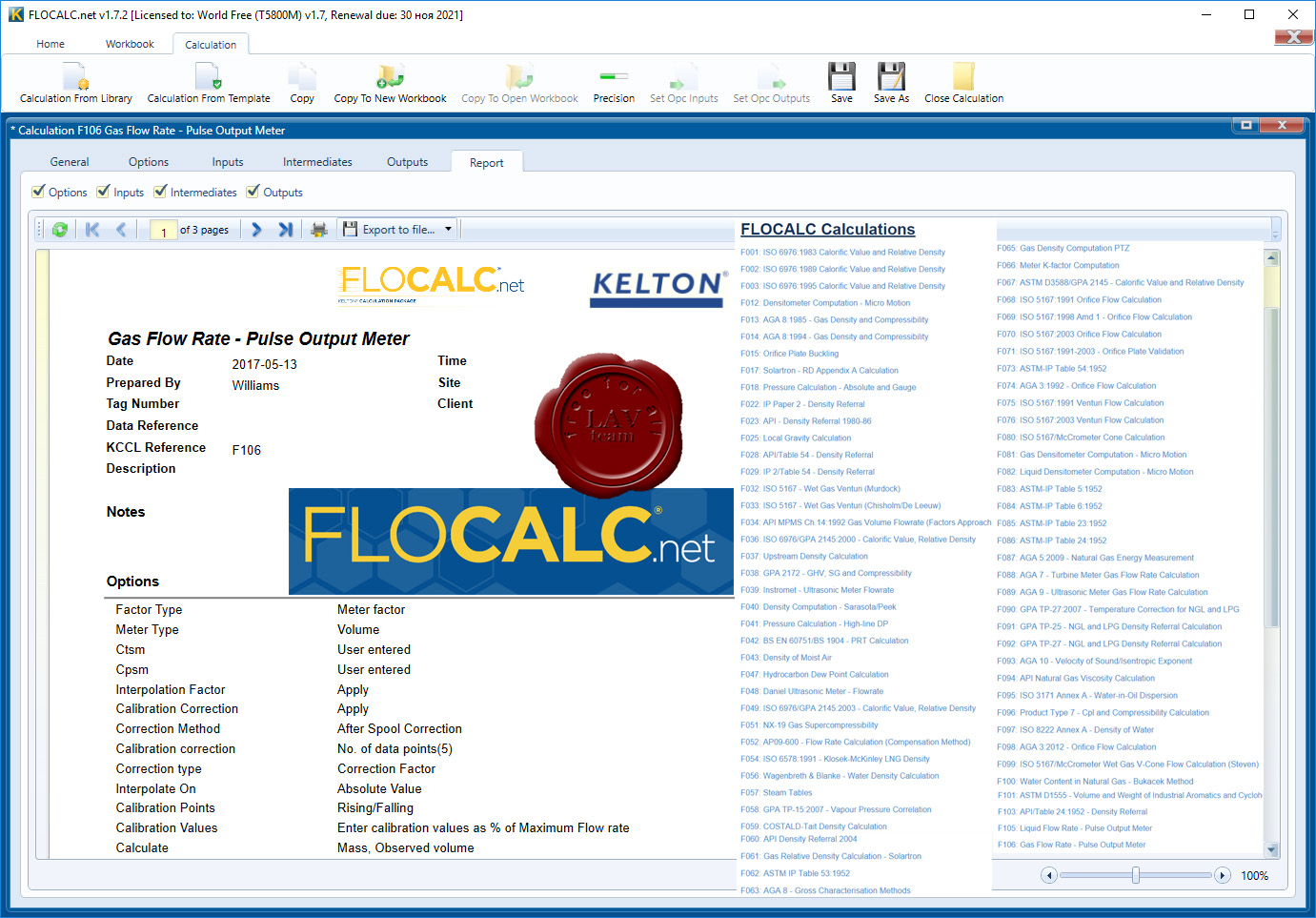Screen dimensions: 1316x918
Task: Toggle the Options report checkbox
Action: (38, 192)
